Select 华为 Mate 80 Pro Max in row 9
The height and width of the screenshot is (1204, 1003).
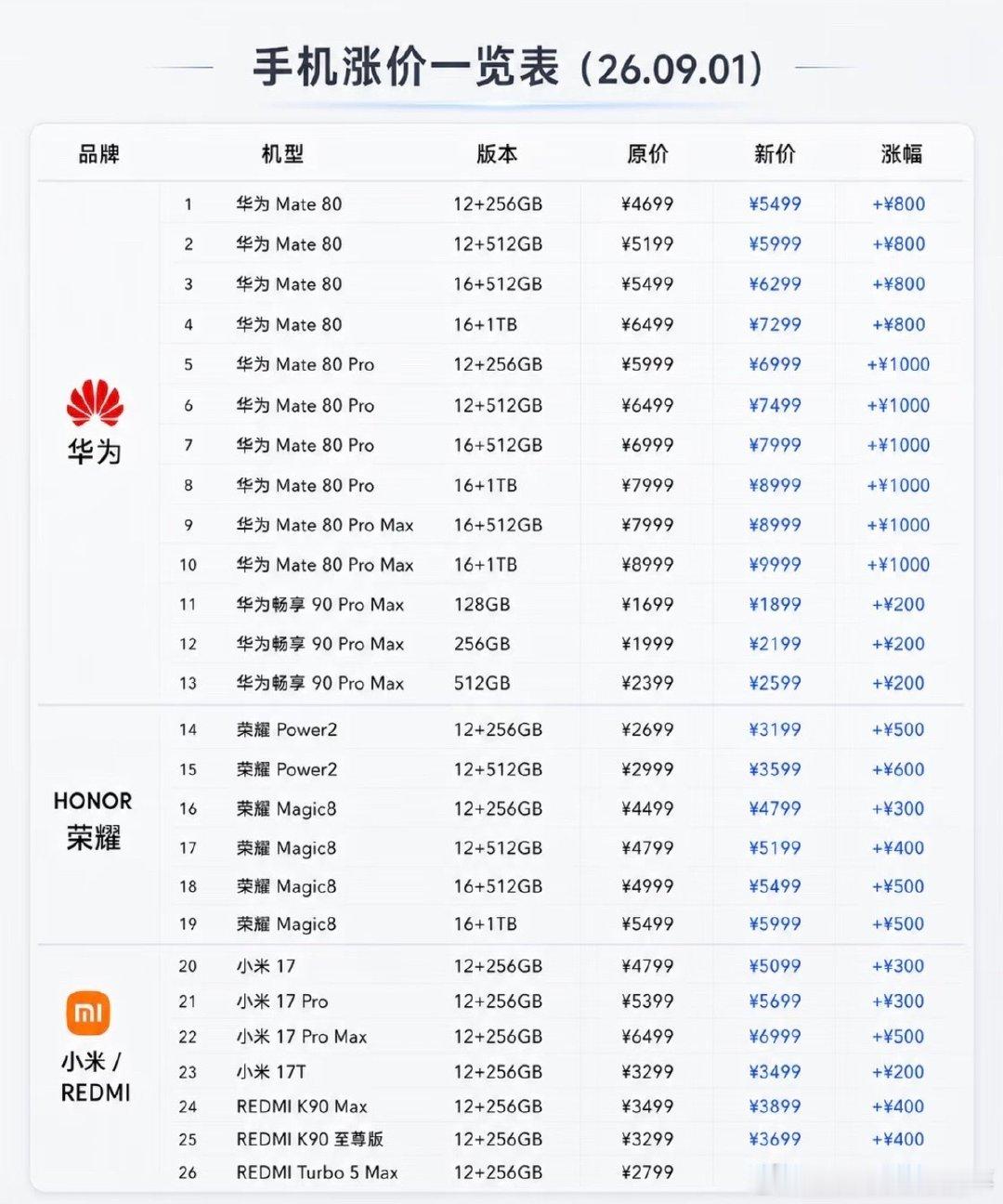(x=325, y=526)
